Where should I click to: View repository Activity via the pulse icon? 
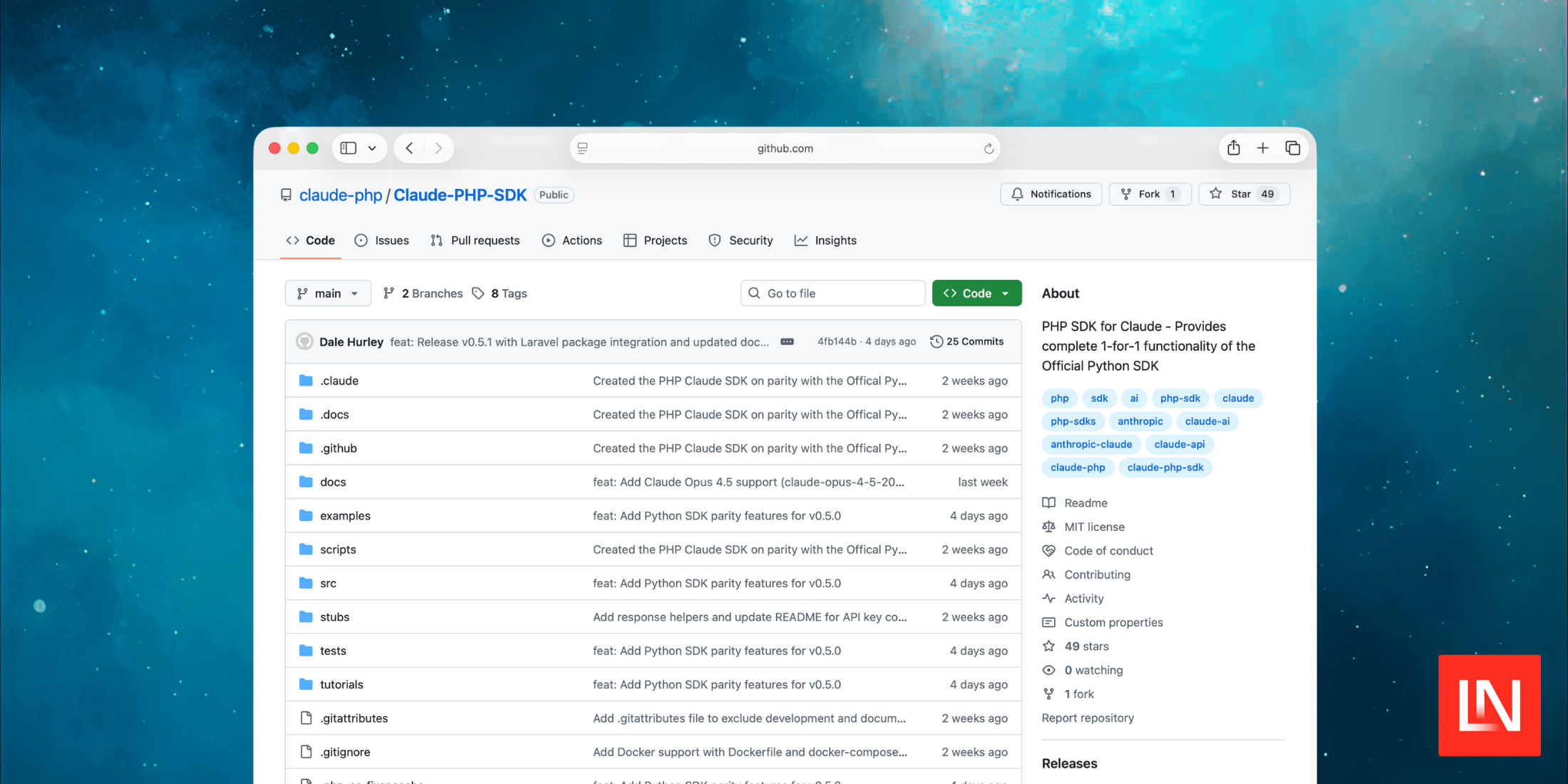1049,599
